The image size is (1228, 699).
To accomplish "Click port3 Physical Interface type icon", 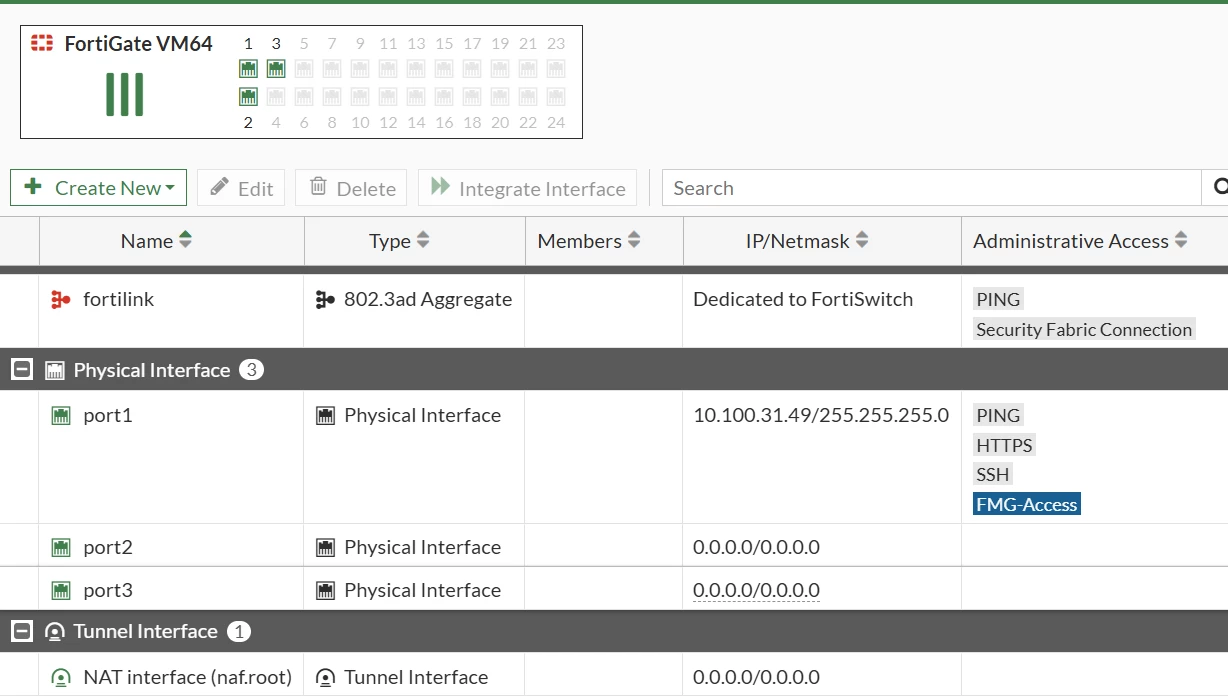I will (325, 590).
